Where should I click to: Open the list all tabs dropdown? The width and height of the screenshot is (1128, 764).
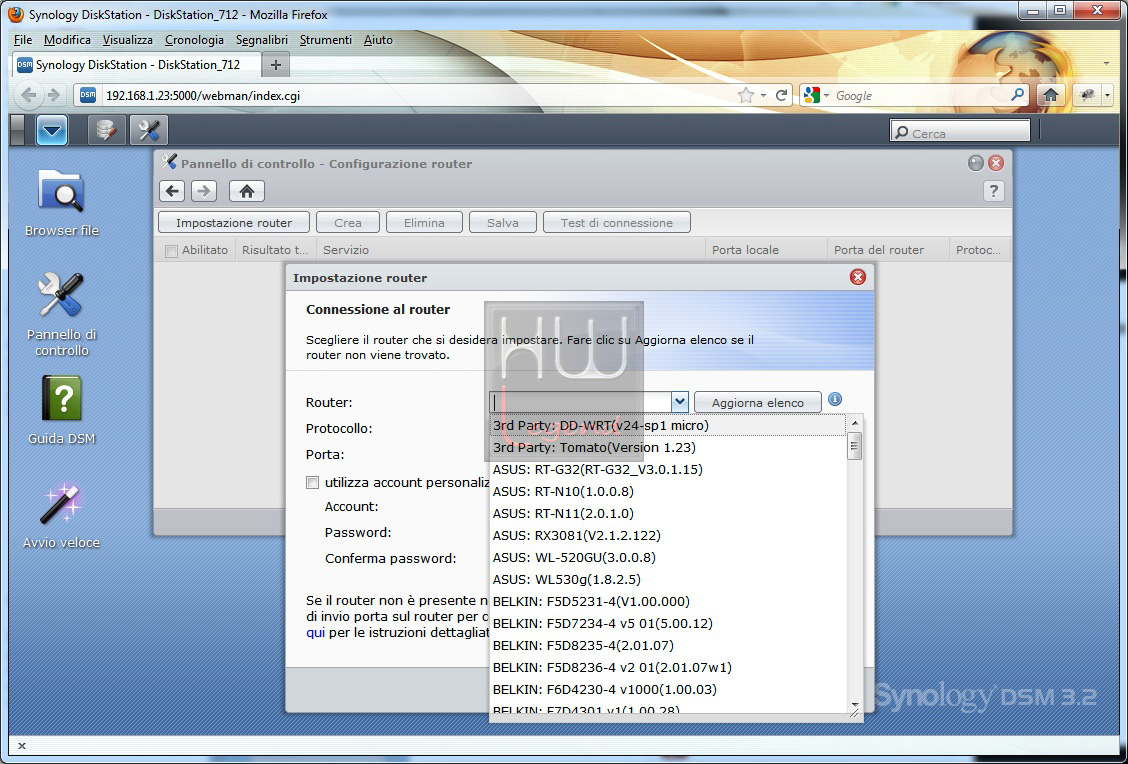[x=1106, y=64]
